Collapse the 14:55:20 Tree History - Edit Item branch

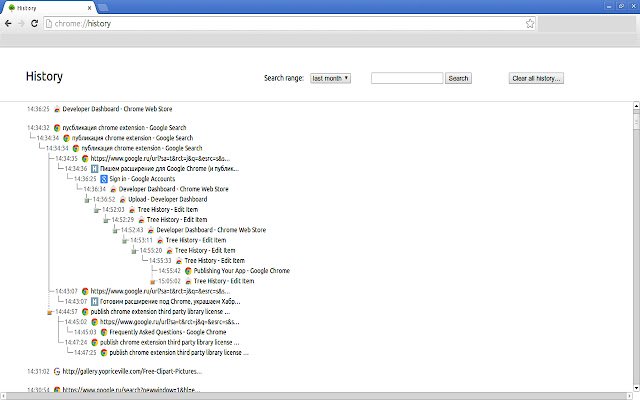click(x=134, y=251)
